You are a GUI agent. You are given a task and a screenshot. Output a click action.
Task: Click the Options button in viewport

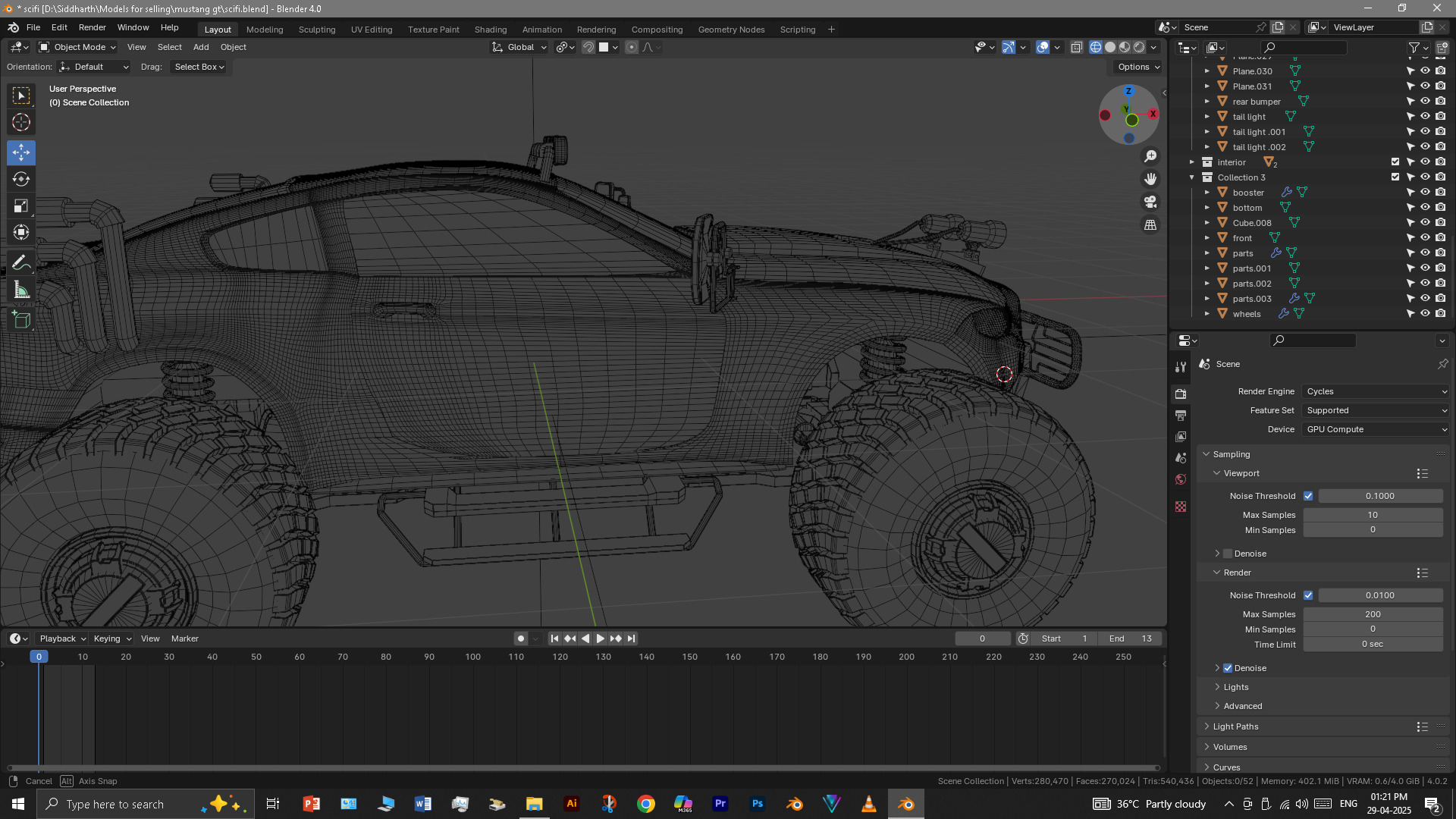(1138, 67)
